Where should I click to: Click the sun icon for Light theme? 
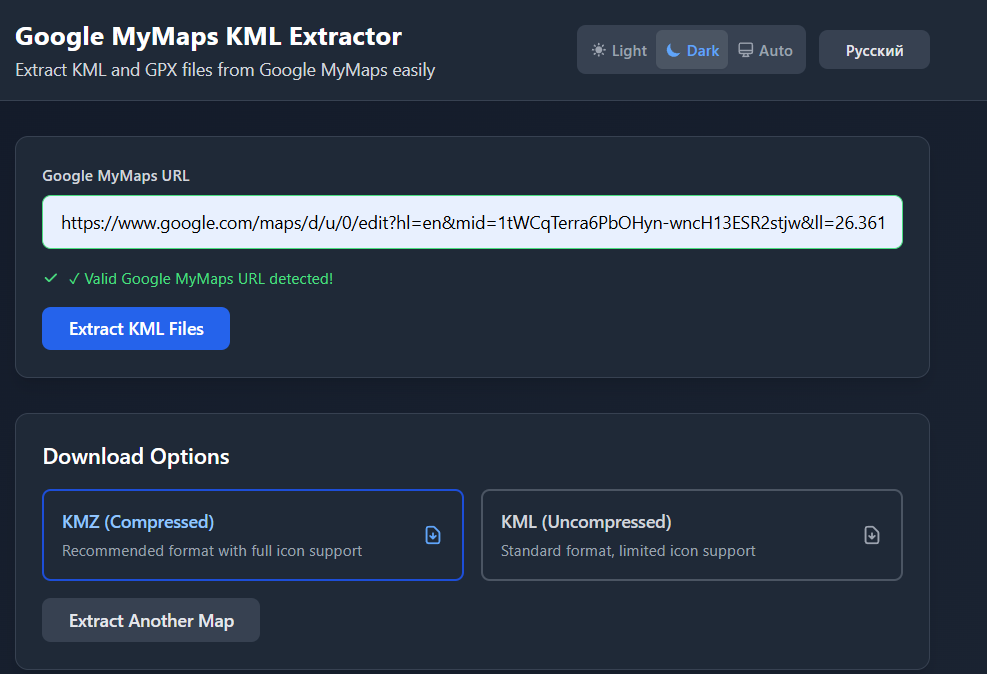coord(599,50)
